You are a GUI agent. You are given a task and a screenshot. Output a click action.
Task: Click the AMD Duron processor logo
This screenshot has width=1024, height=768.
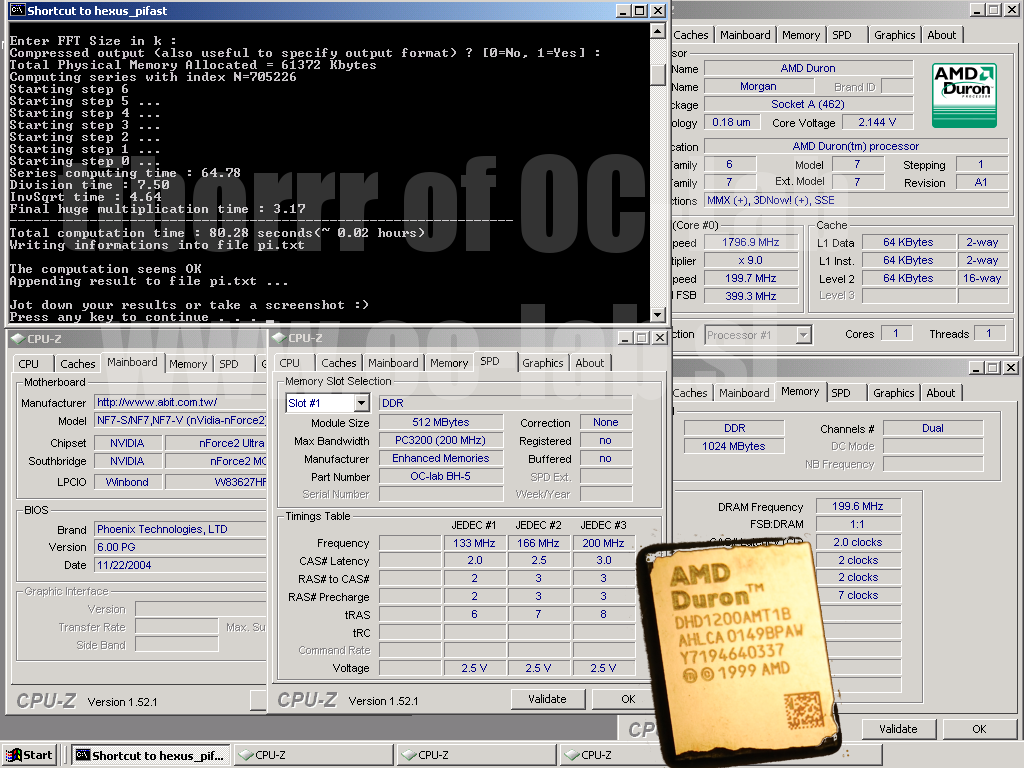coord(964,95)
